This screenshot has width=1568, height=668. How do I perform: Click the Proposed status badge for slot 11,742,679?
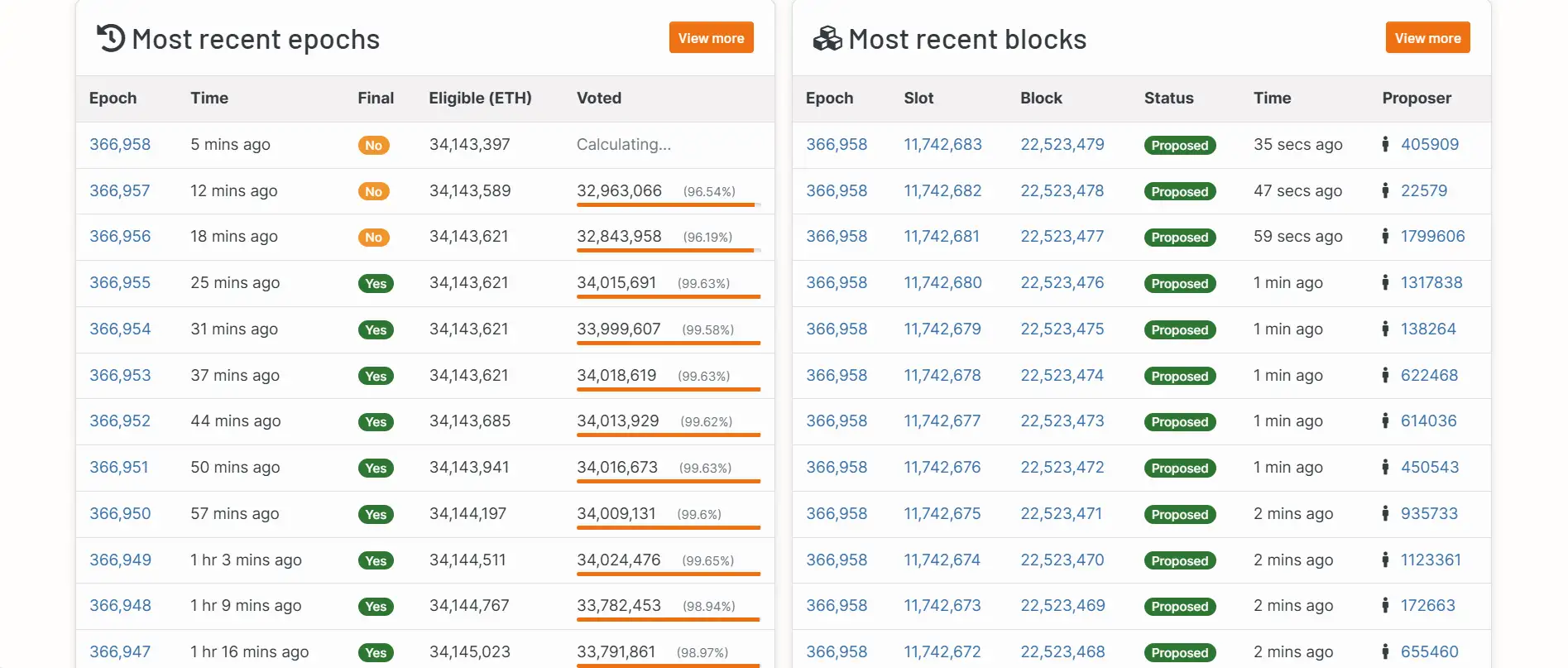point(1179,329)
